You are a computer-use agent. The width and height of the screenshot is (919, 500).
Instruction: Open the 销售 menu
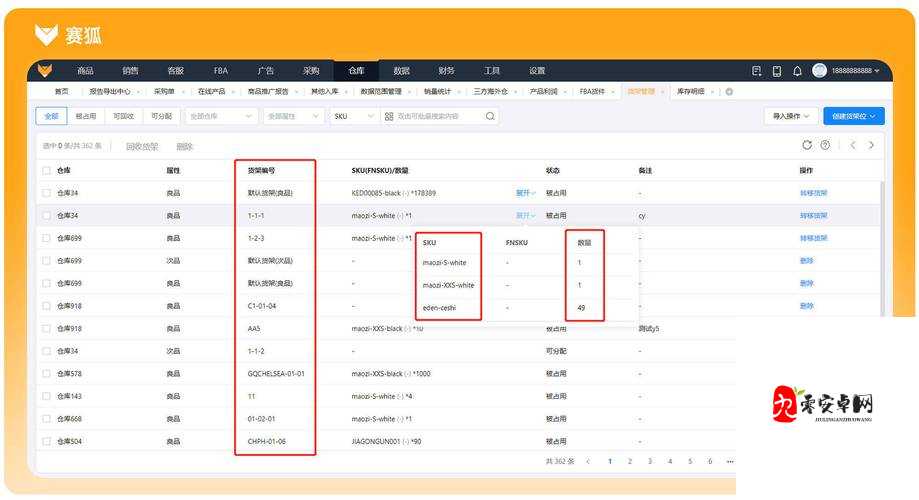coord(130,70)
